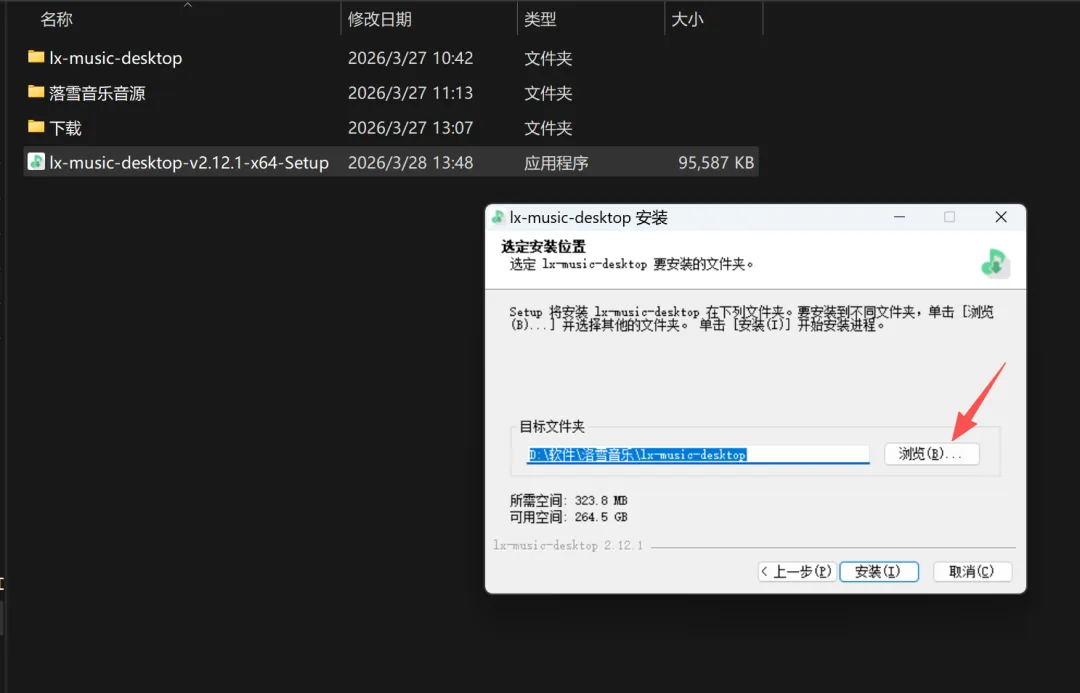Viewport: 1080px width, 693px height.
Task: Click date 2026/3/27 13:07
Action: tap(411, 128)
